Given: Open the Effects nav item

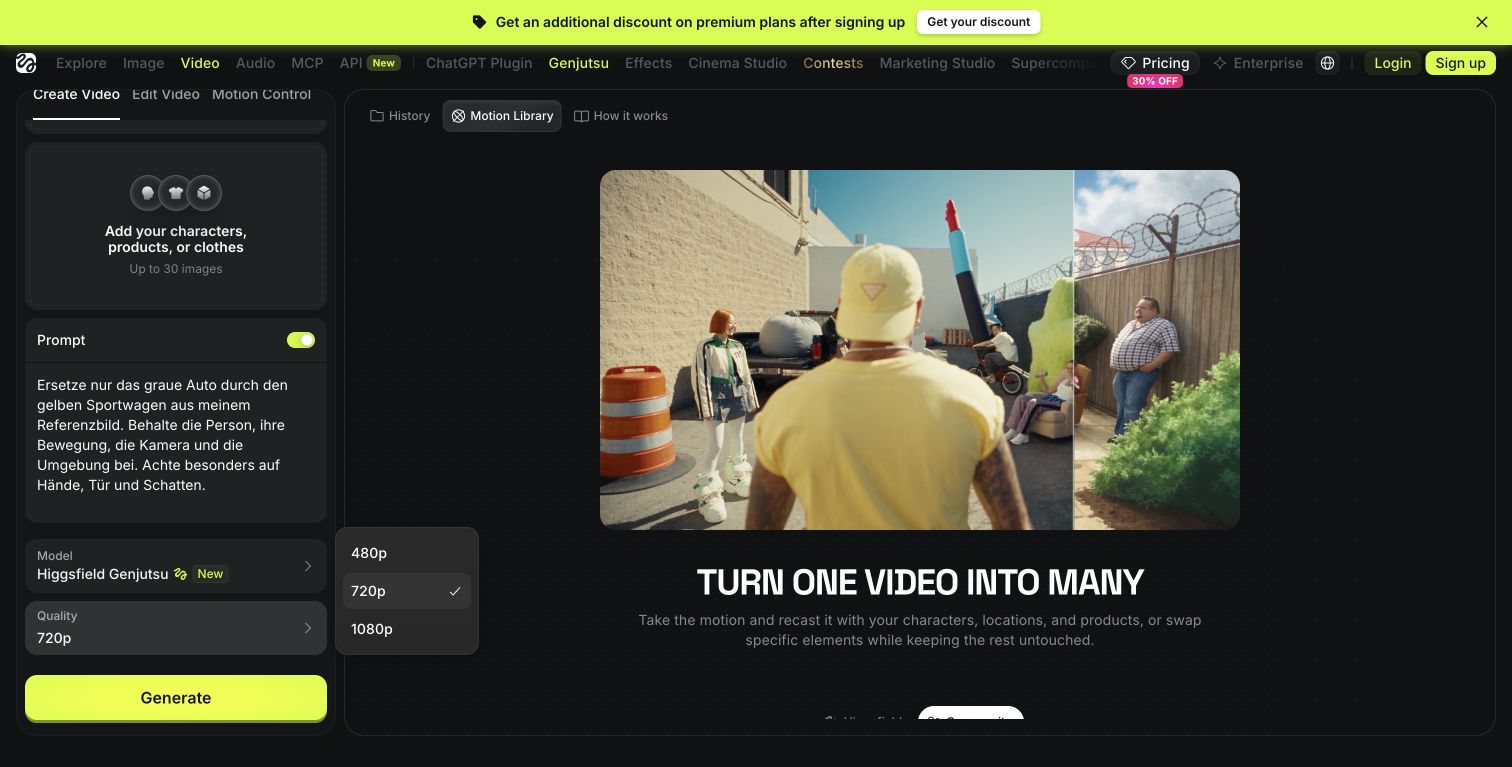Looking at the screenshot, I should click(x=648, y=63).
